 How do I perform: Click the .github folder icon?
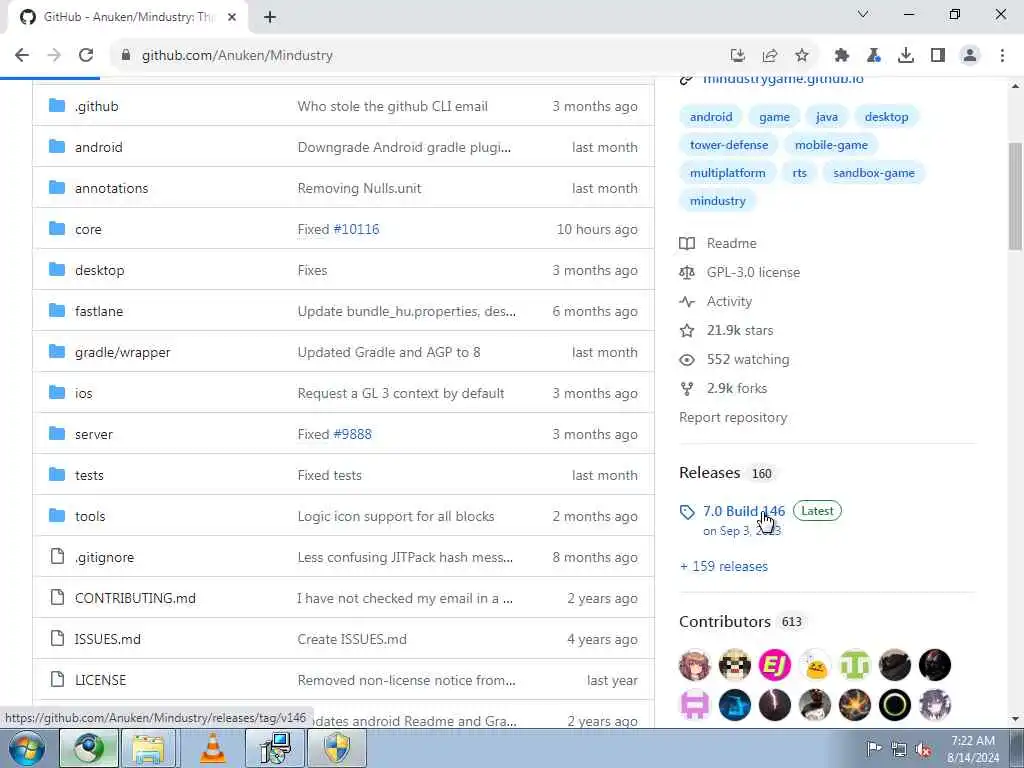[x=57, y=106]
